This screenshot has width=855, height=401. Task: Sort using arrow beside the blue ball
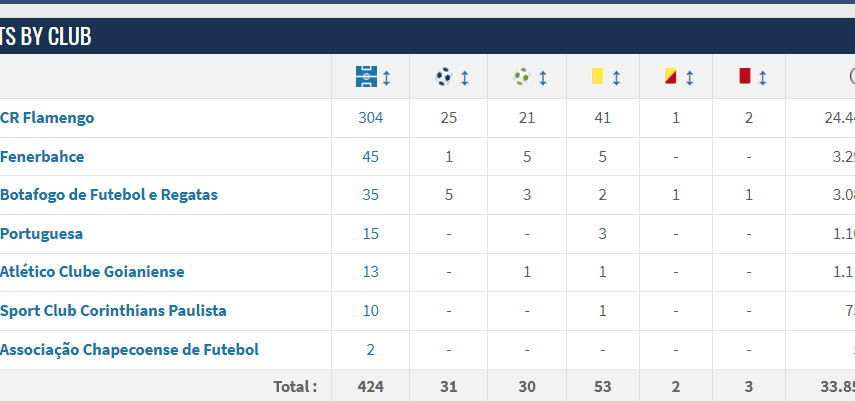coord(464,76)
